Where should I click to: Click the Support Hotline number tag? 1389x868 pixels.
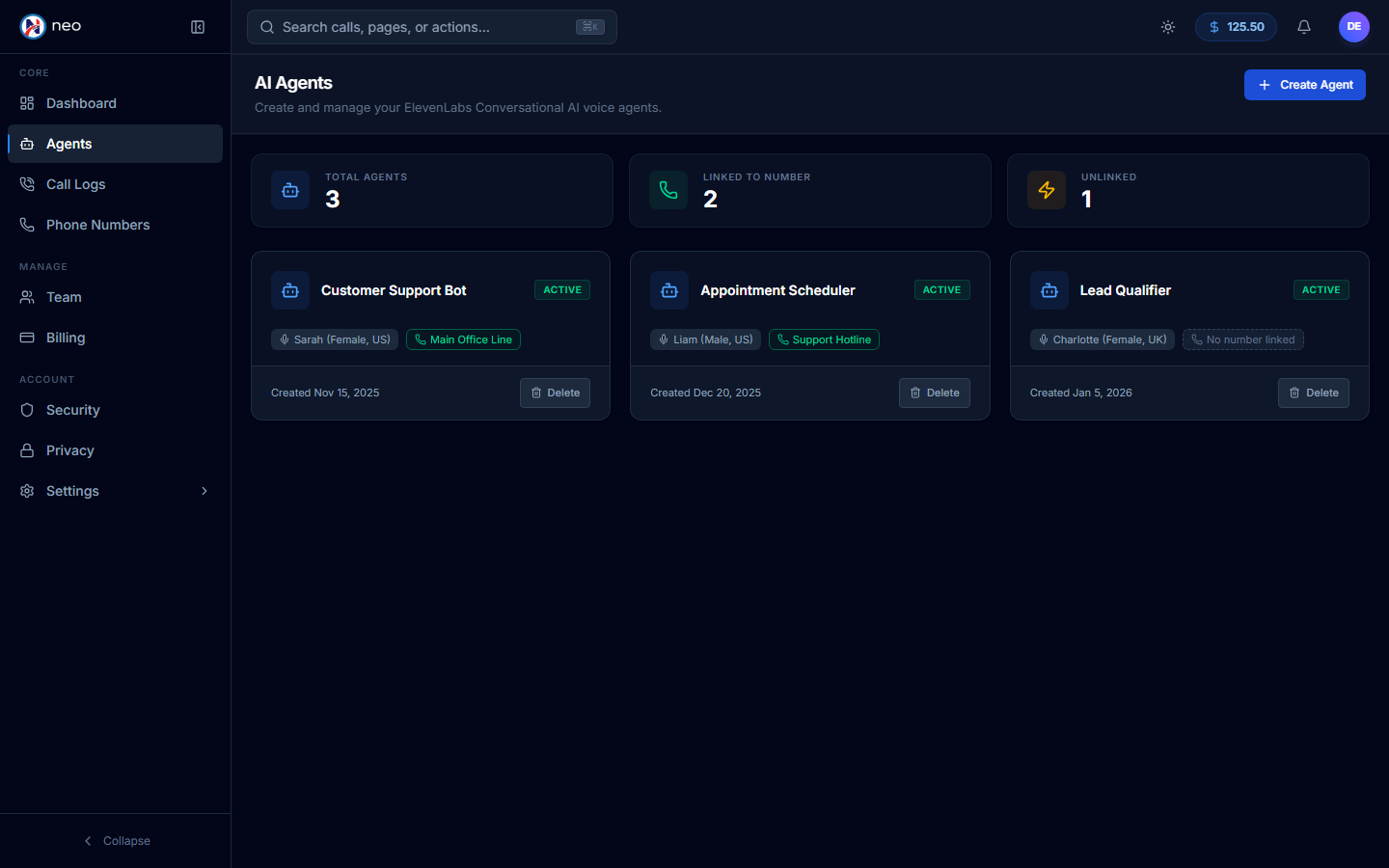click(x=824, y=339)
